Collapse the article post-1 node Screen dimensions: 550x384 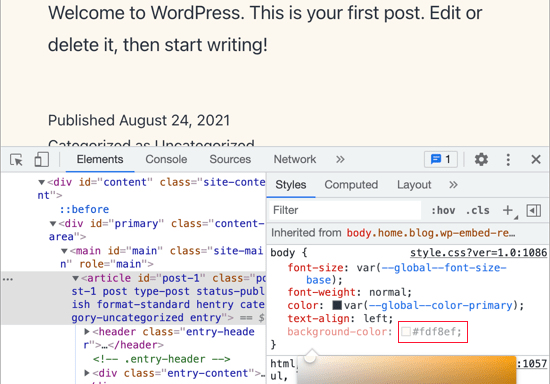(75, 278)
